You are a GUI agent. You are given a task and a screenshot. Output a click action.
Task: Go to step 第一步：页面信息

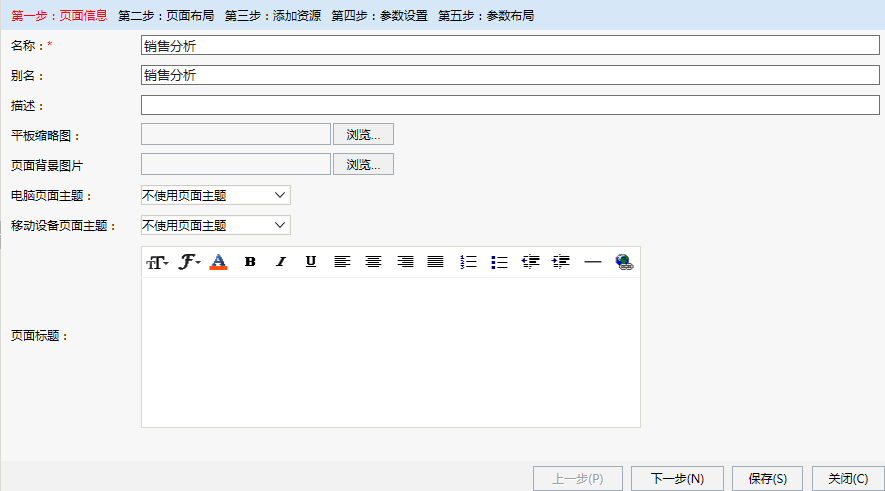click(59, 16)
